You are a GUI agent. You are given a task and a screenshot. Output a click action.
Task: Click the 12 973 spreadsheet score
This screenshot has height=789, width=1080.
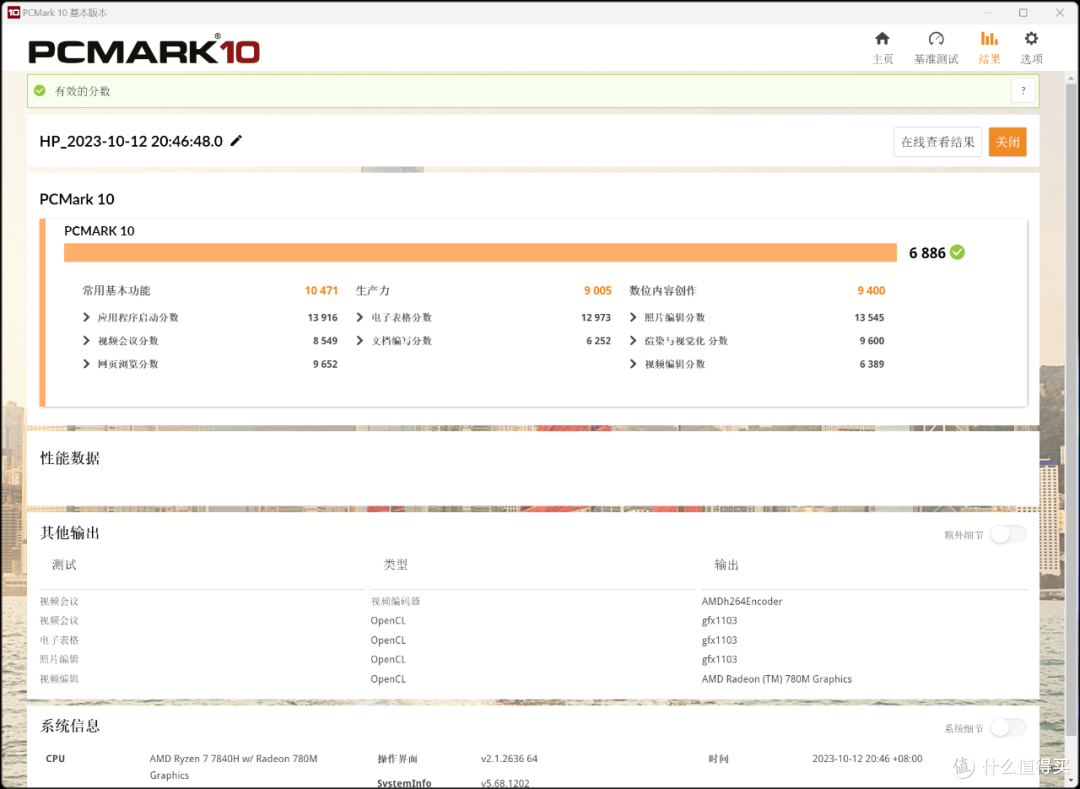point(596,317)
